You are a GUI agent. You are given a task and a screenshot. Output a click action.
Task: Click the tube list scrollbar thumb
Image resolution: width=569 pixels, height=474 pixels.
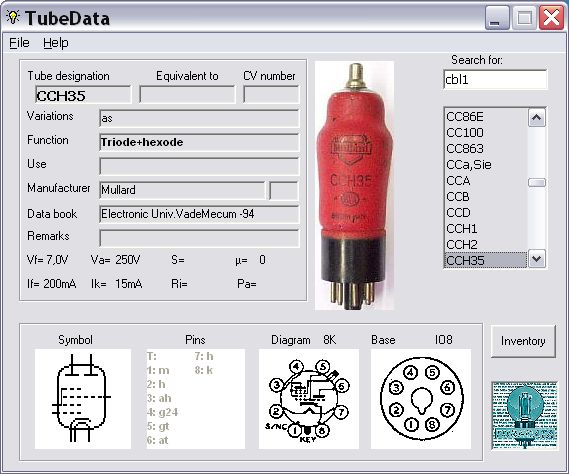[537, 182]
